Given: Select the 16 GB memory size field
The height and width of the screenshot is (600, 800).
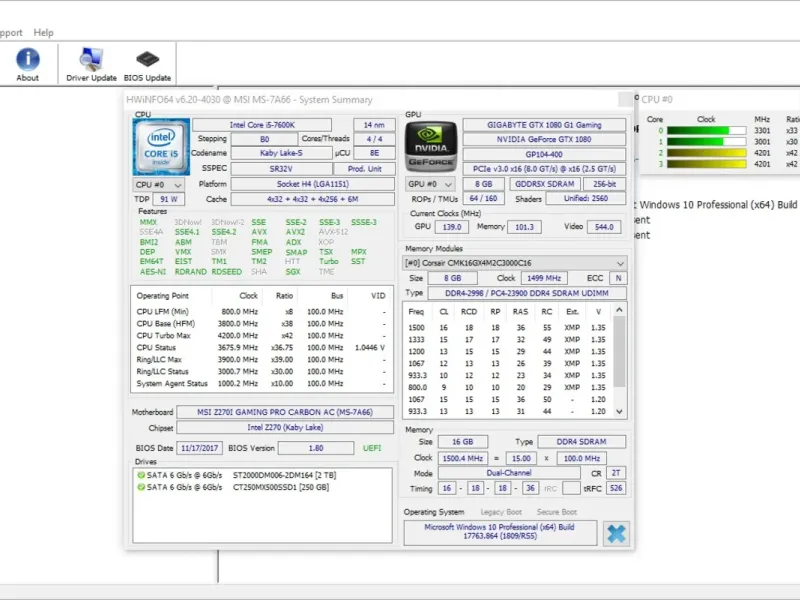Looking at the screenshot, I should tap(462, 442).
